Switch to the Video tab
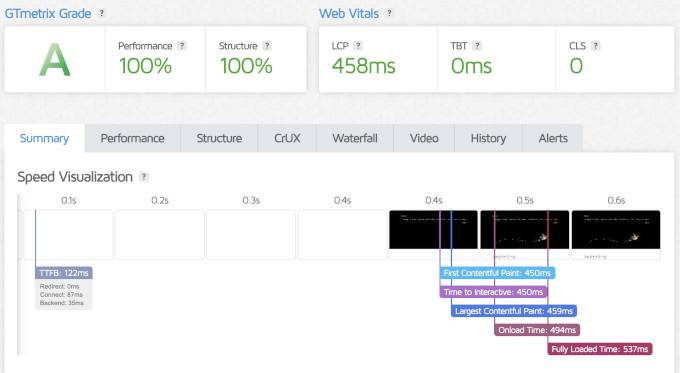 point(424,138)
